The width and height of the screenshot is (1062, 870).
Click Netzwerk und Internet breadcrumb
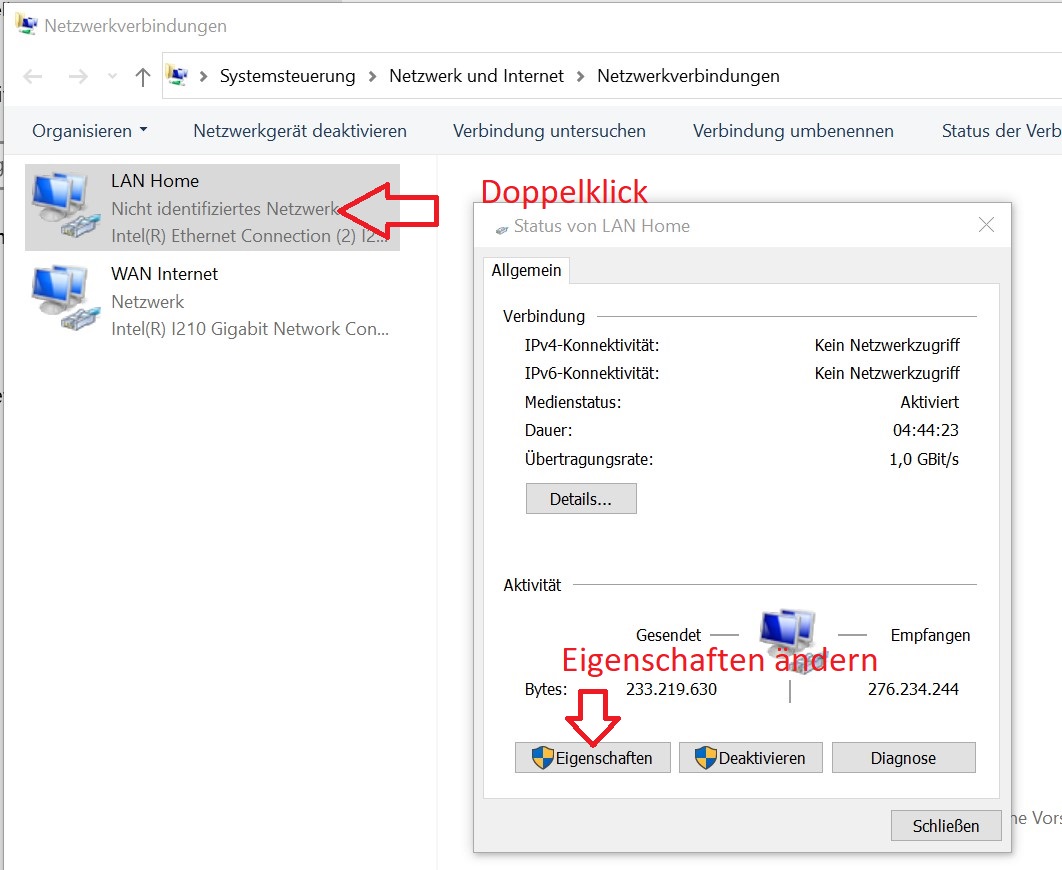pos(476,76)
